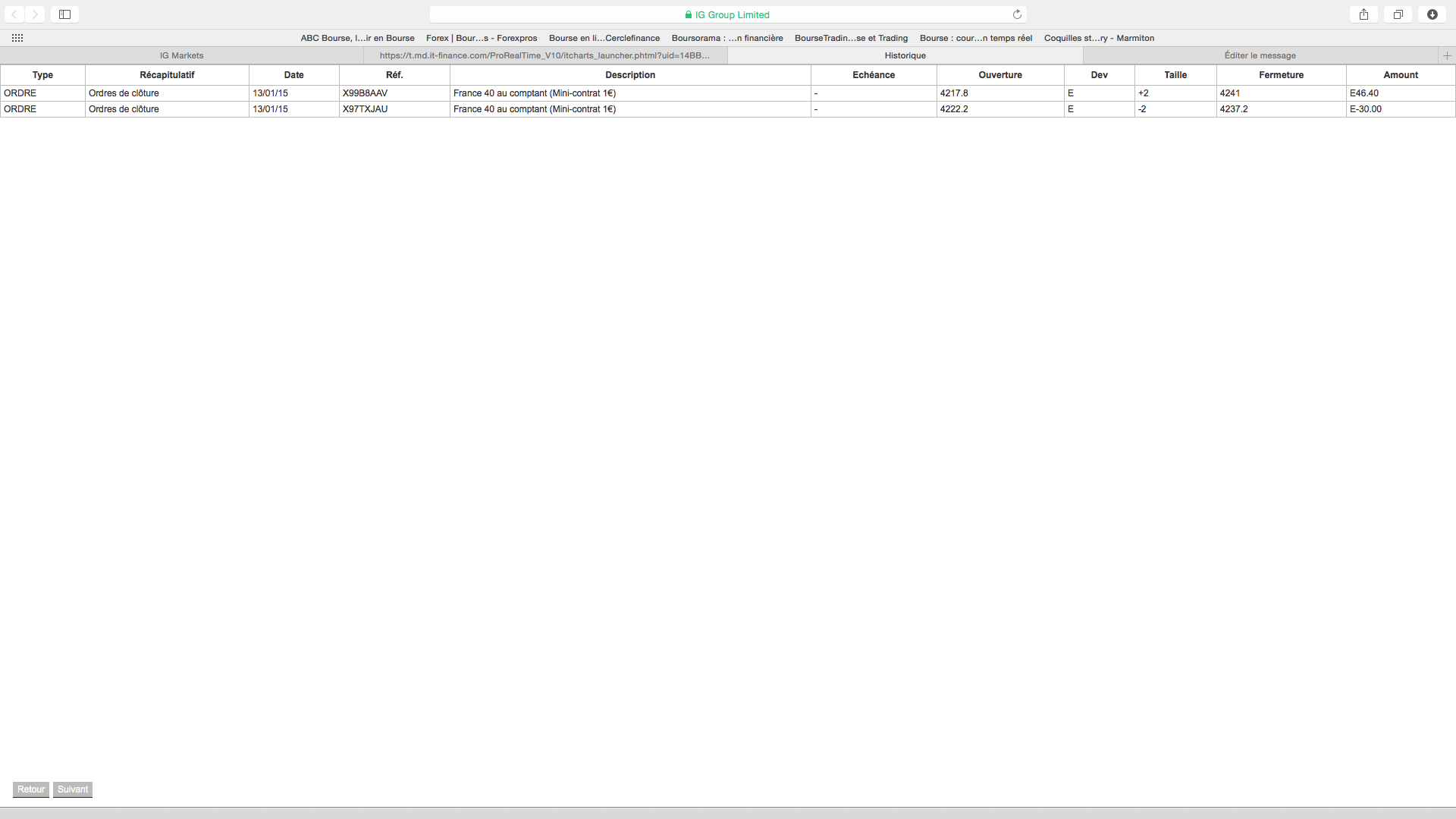Open the Boursorama bookmark
Image resolution: width=1456 pixels, height=819 pixels.
[x=726, y=38]
